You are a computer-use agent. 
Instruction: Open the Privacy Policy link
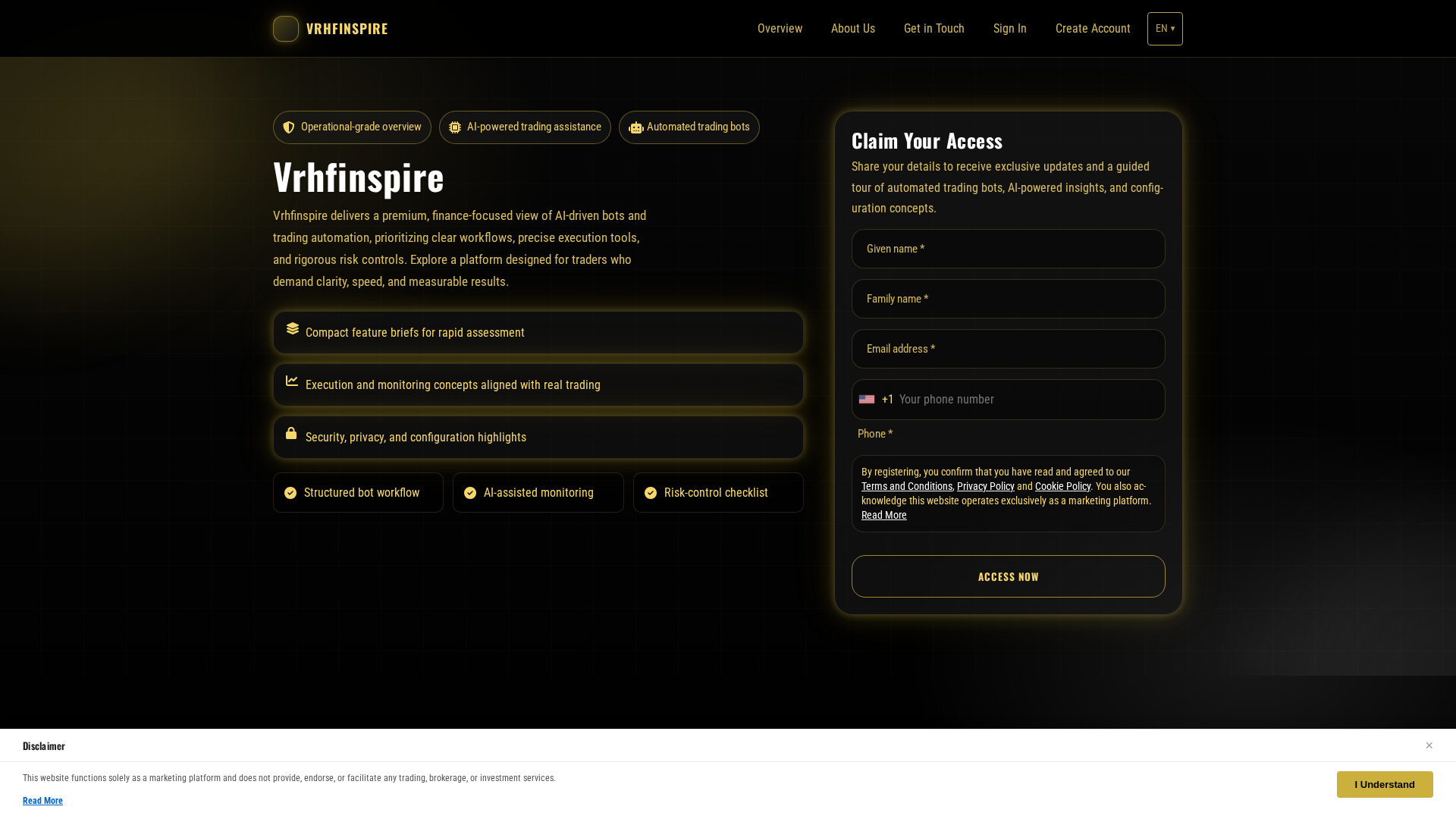tap(986, 486)
